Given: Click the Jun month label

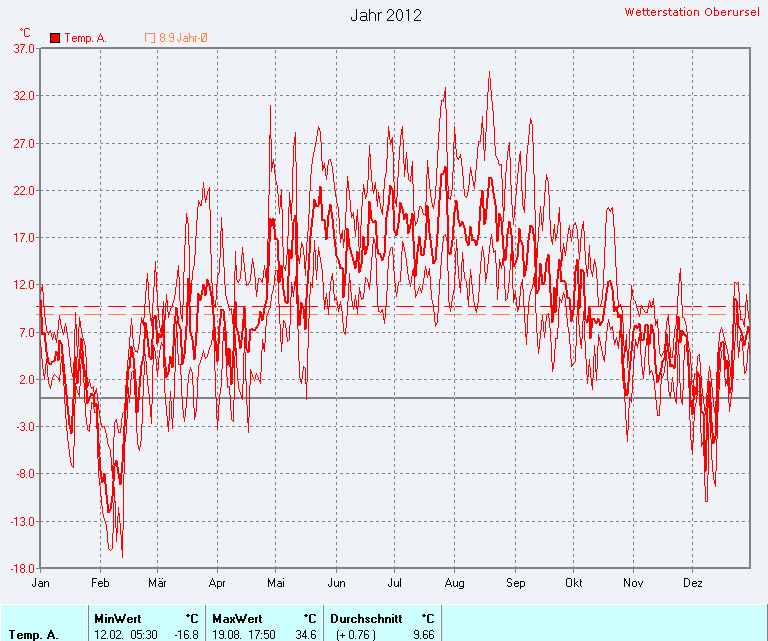Looking at the screenshot, I should pos(336,583).
